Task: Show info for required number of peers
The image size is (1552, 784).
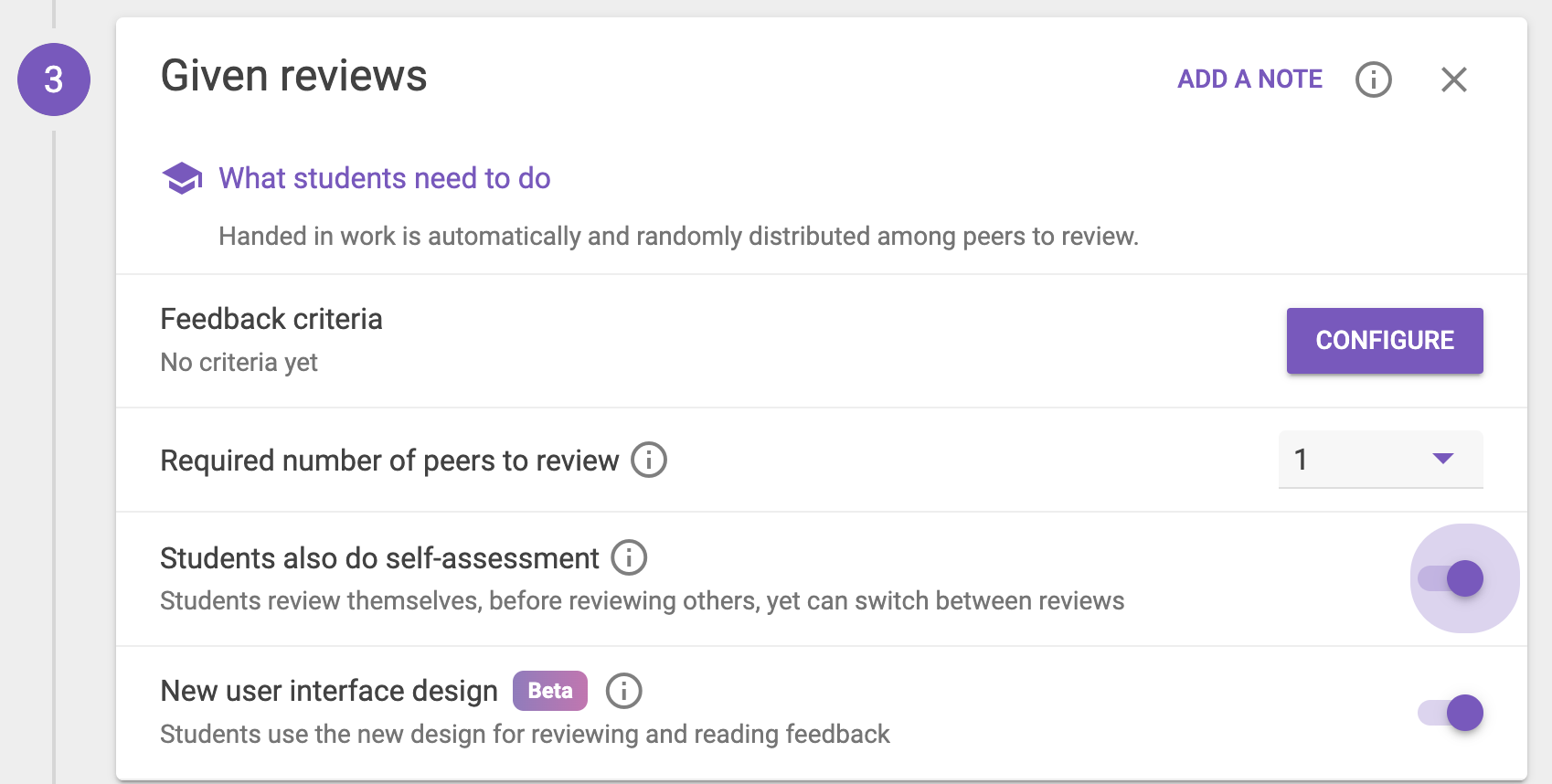Action: 649,460
